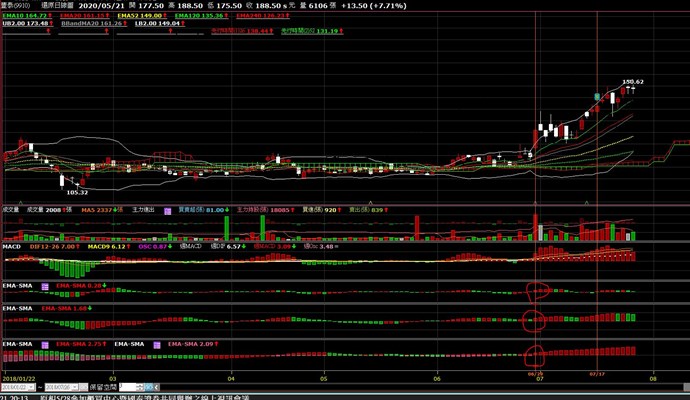Click the MACD panel title
This screenshot has width=690, height=400.
11,245
